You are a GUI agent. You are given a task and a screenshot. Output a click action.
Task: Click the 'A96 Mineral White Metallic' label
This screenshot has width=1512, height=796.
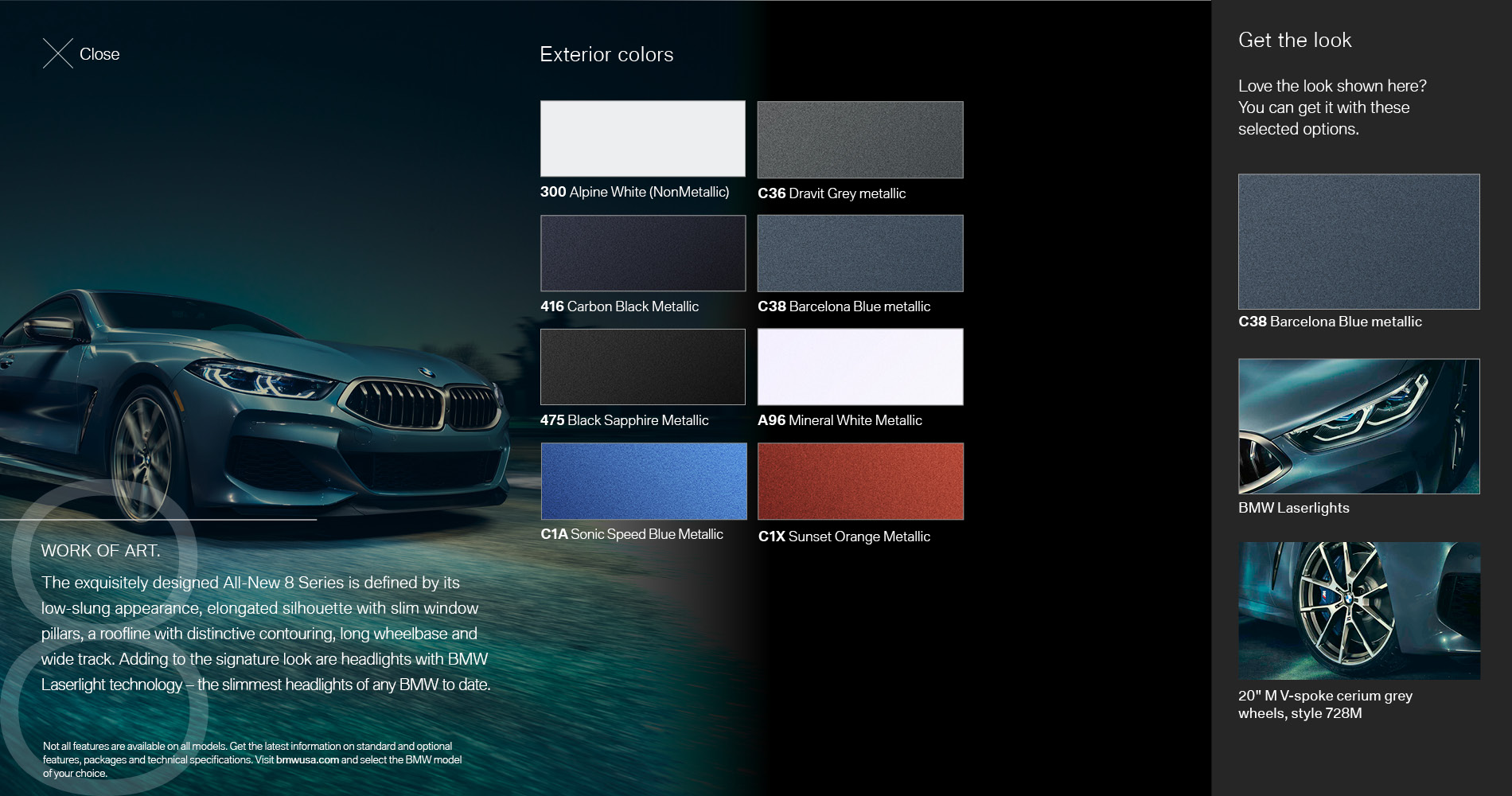(x=840, y=420)
